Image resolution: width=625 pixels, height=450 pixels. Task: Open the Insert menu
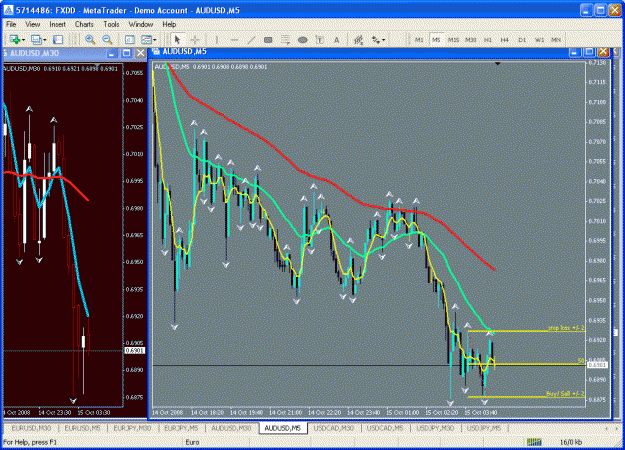(57, 24)
